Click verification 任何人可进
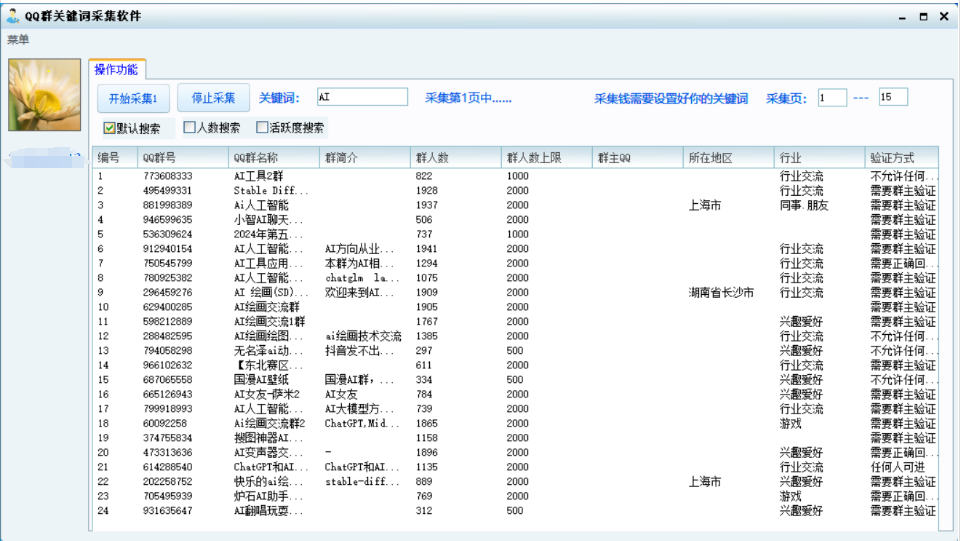960x541 pixels. 898,467
